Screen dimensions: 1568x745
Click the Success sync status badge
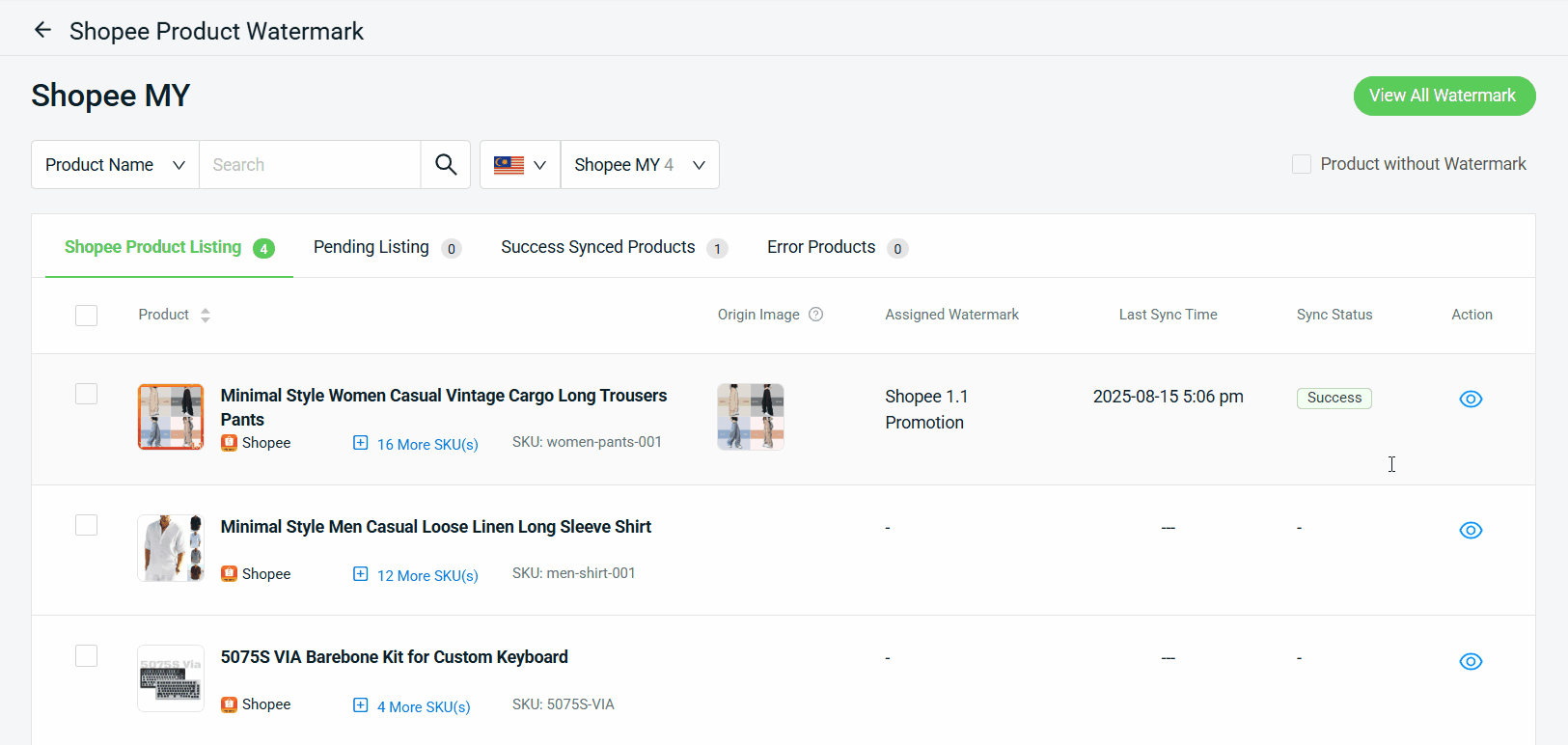pos(1334,398)
